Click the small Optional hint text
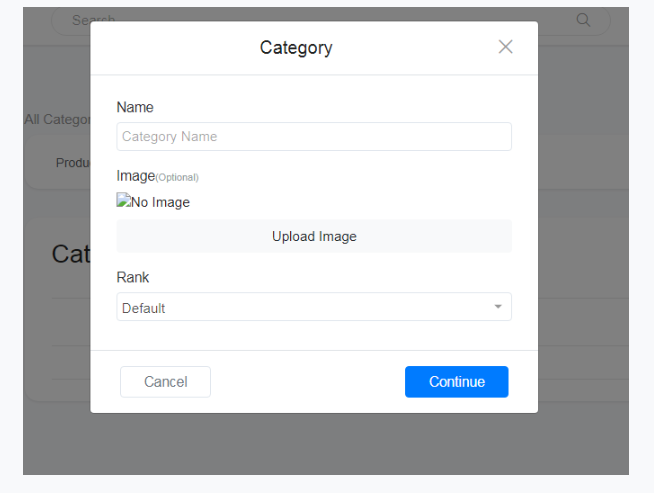 coord(178,178)
